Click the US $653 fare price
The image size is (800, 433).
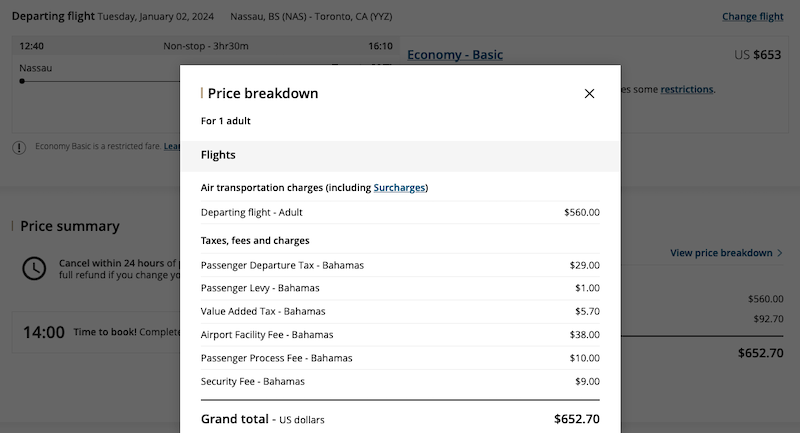tap(757, 55)
